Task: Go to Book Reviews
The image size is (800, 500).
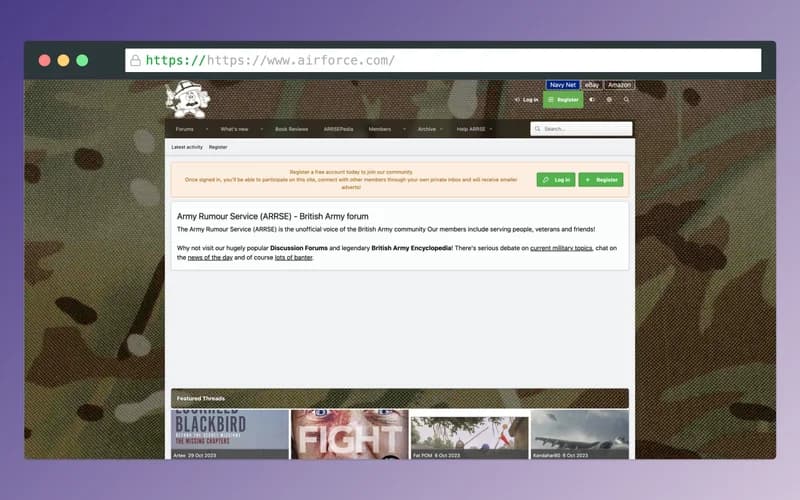Action: tap(291, 129)
